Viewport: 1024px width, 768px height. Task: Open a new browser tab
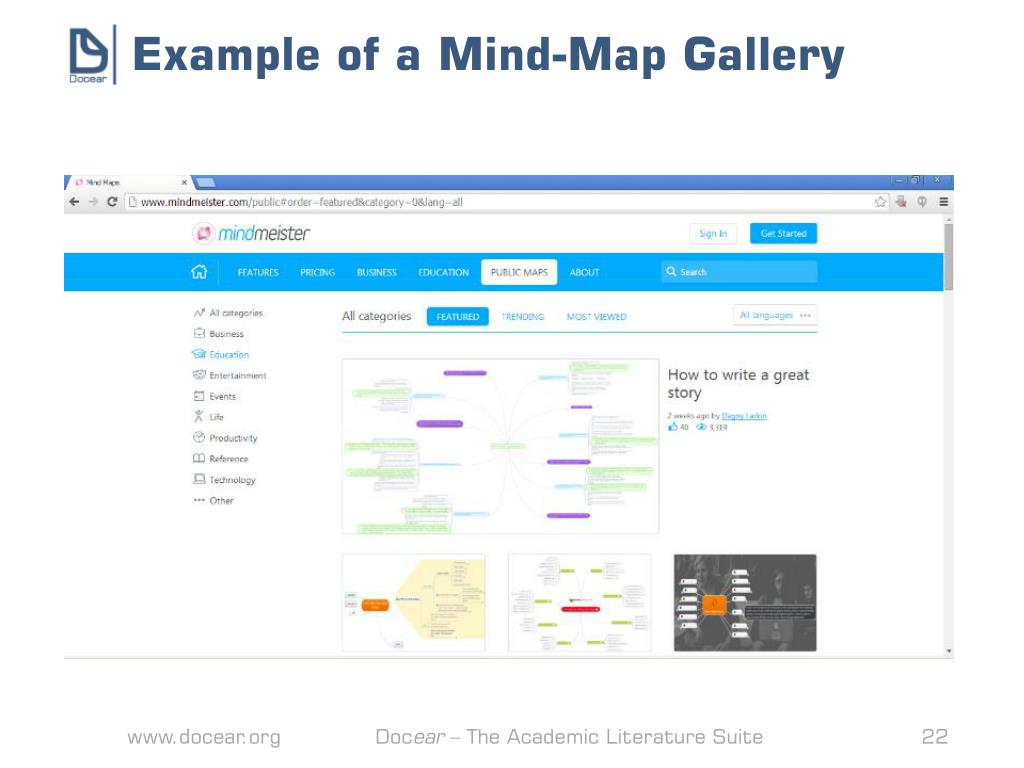click(x=206, y=182)
